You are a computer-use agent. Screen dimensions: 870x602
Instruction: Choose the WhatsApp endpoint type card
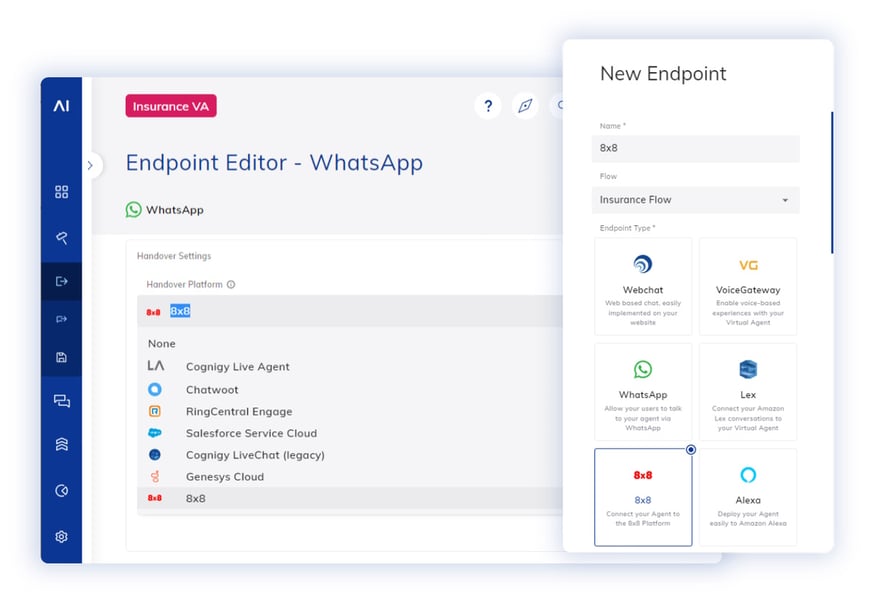tap(643, 392)
